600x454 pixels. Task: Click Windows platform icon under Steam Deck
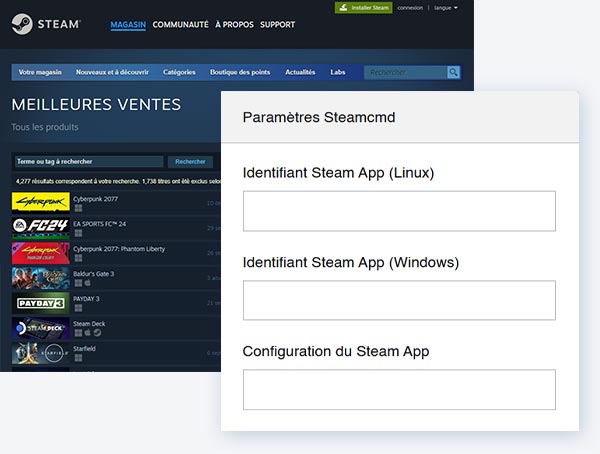[x=78, y=333]
